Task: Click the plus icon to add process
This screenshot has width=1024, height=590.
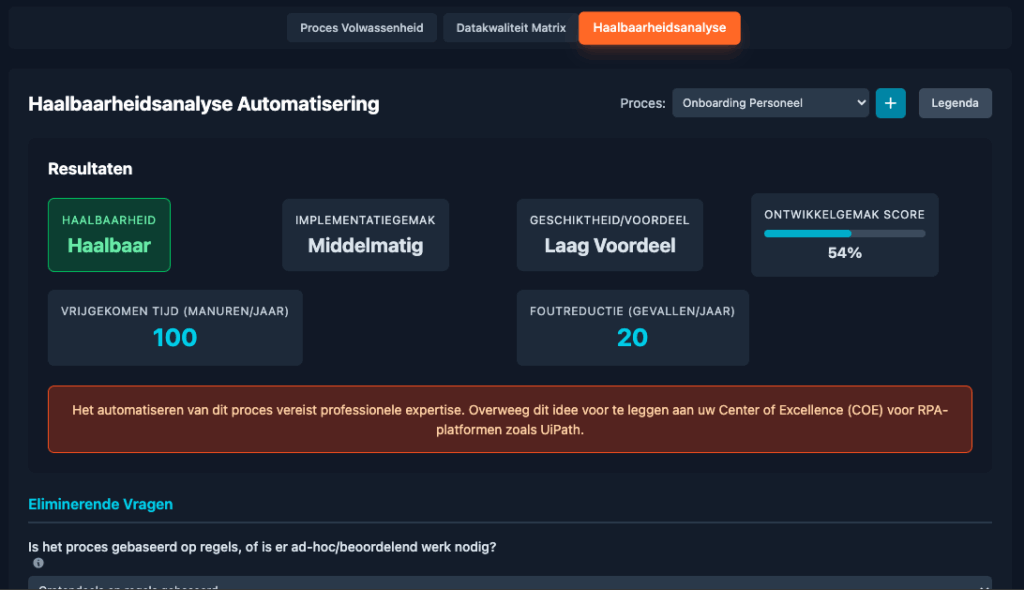Action: pyautogui.click(x=890, y=103)
